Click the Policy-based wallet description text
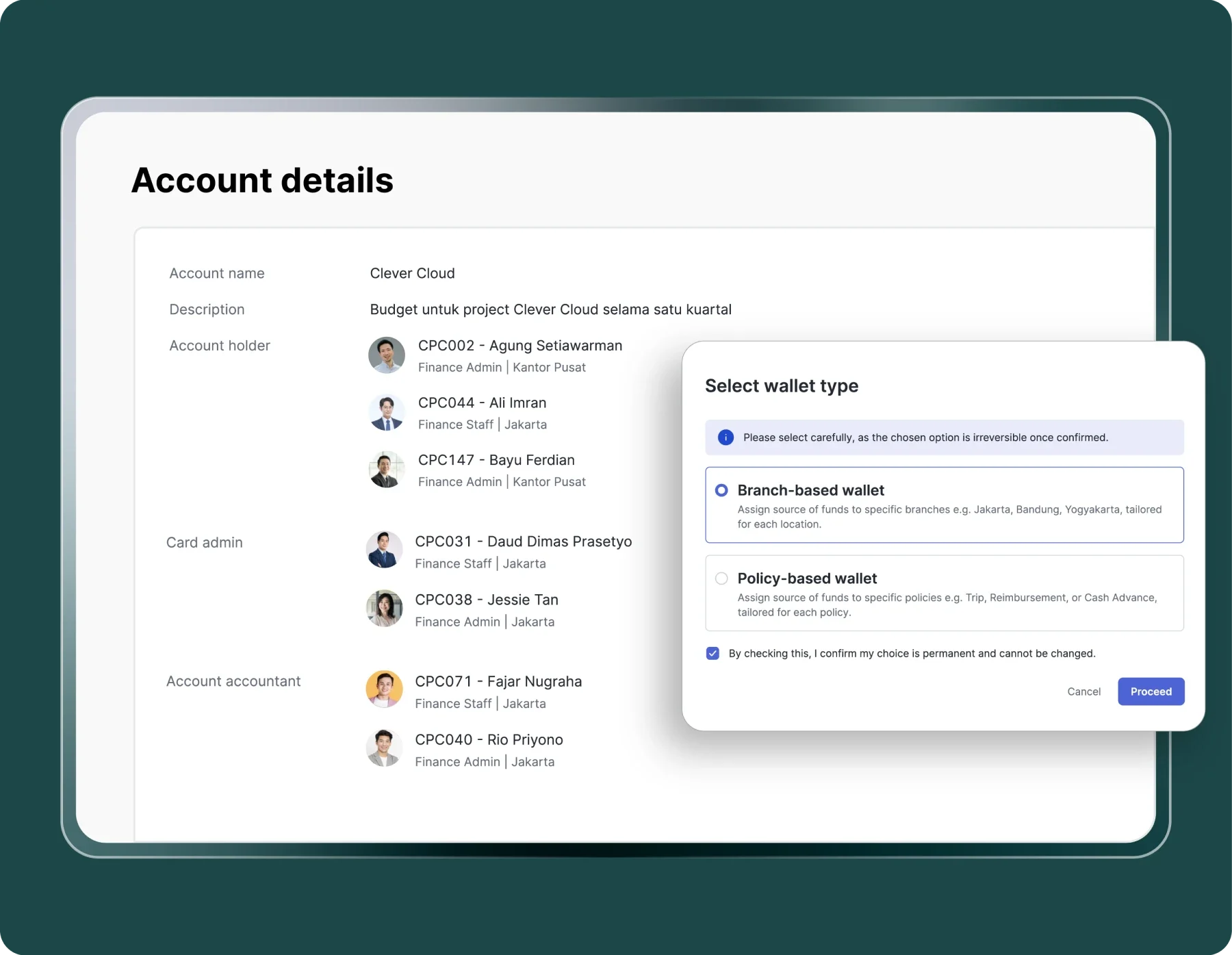 947,604
